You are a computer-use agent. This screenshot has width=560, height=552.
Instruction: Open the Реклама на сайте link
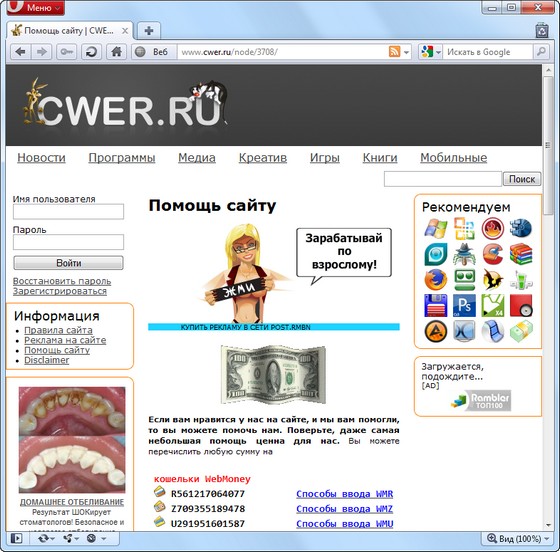pyautogui.click(x=65, y=340)
